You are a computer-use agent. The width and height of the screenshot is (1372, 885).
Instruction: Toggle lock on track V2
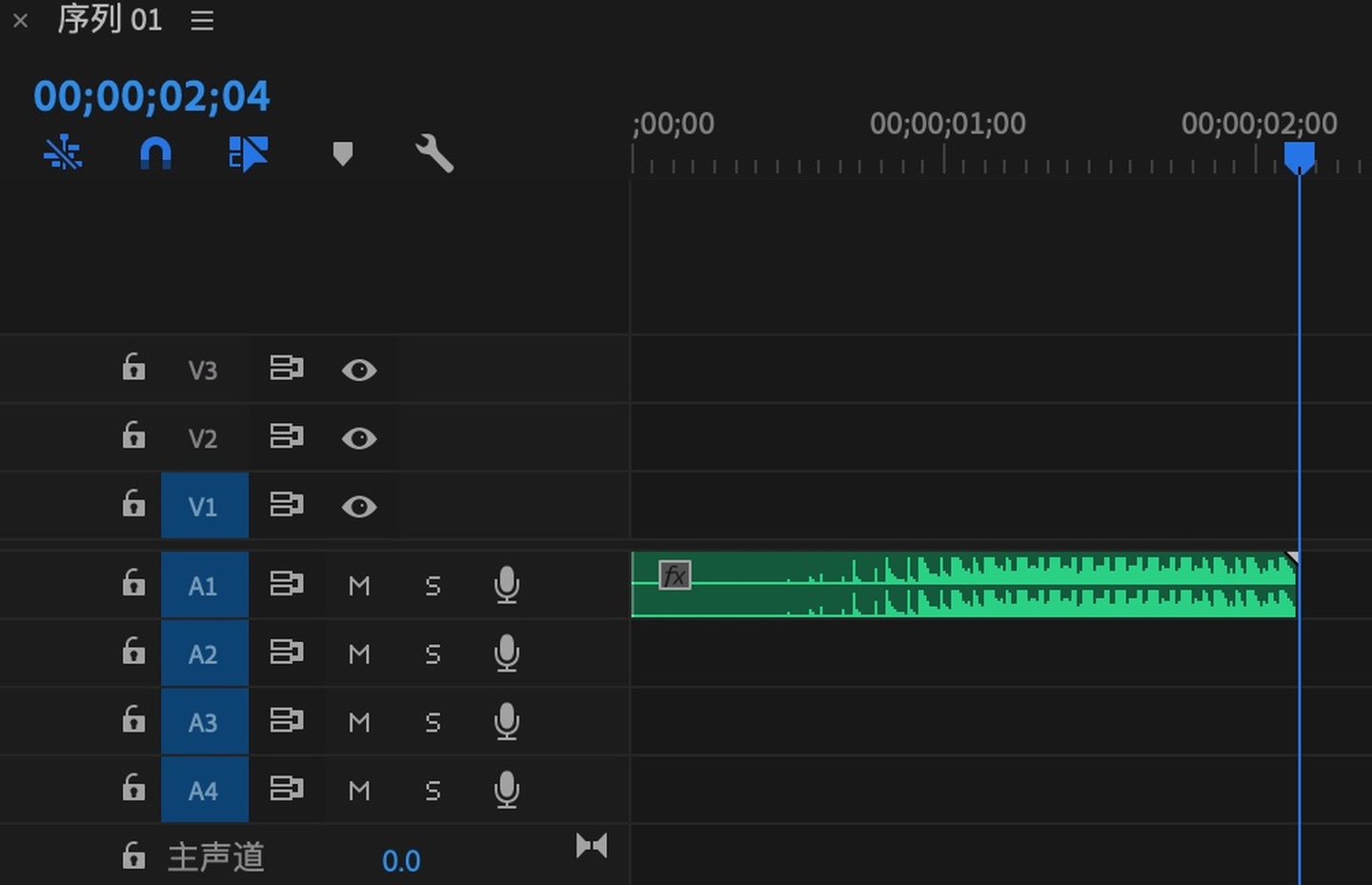click(133, 435)
